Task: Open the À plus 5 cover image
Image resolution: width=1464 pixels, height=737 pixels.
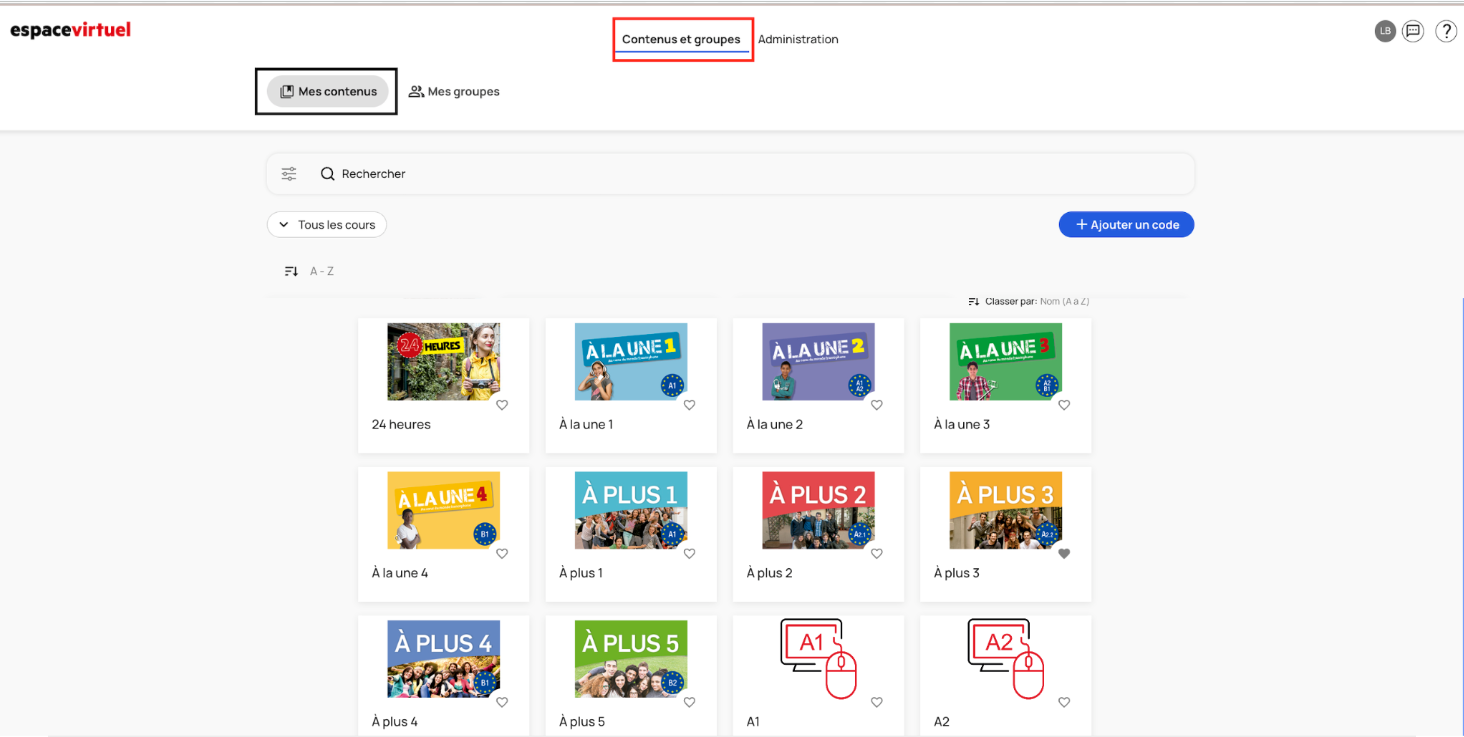Action: pos(631,659)
